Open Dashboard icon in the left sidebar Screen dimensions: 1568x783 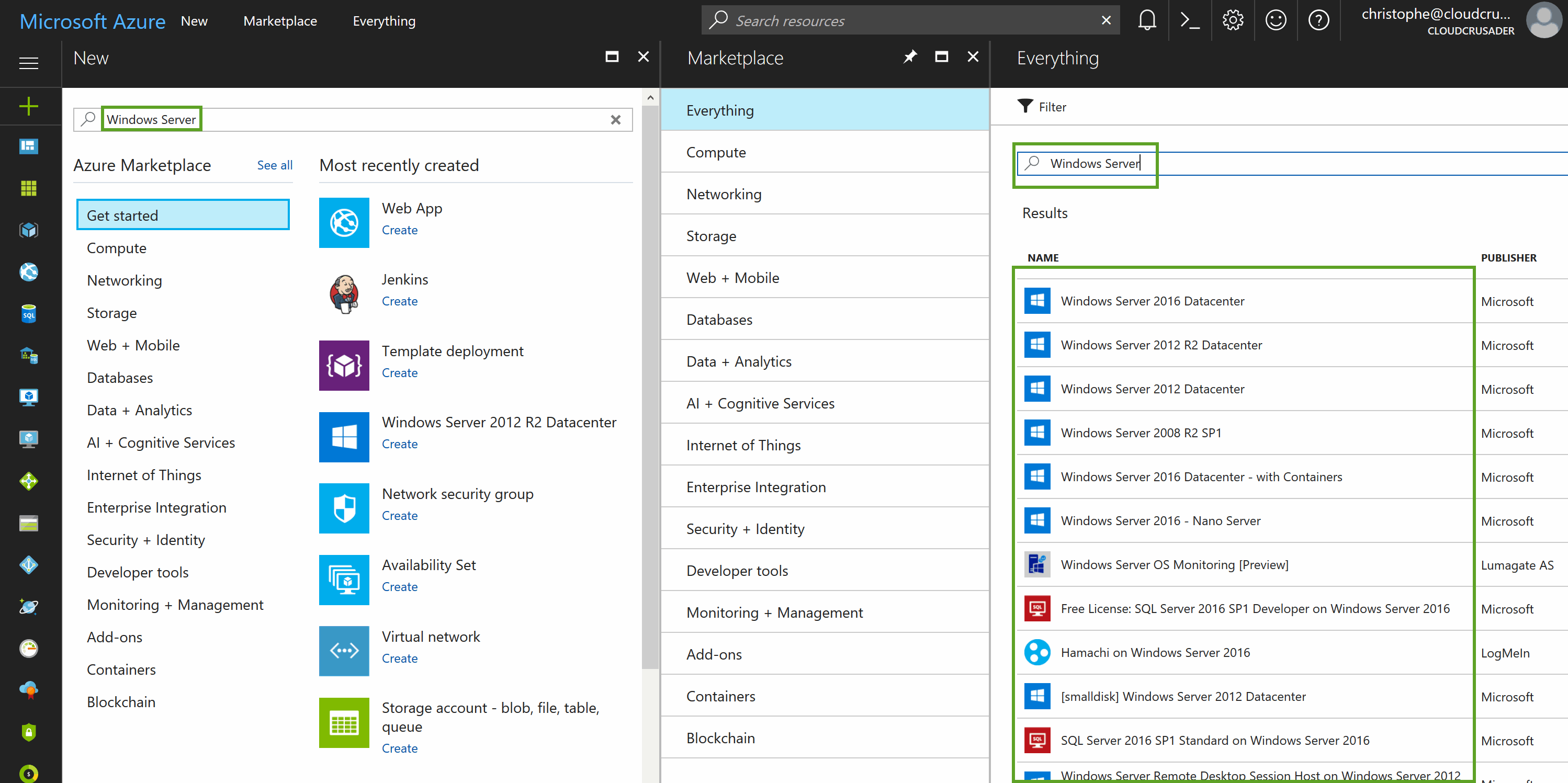(29, 146)
